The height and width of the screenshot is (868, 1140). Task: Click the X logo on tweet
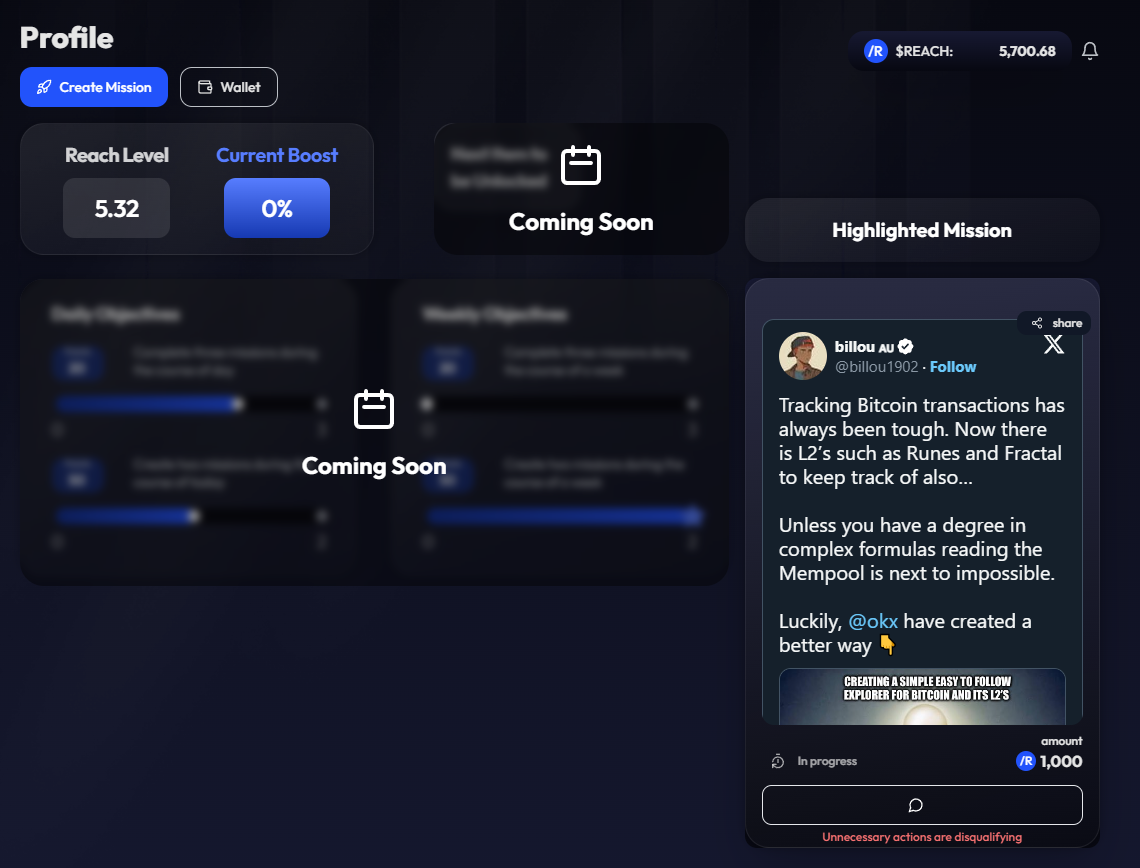click(1054, 345)
